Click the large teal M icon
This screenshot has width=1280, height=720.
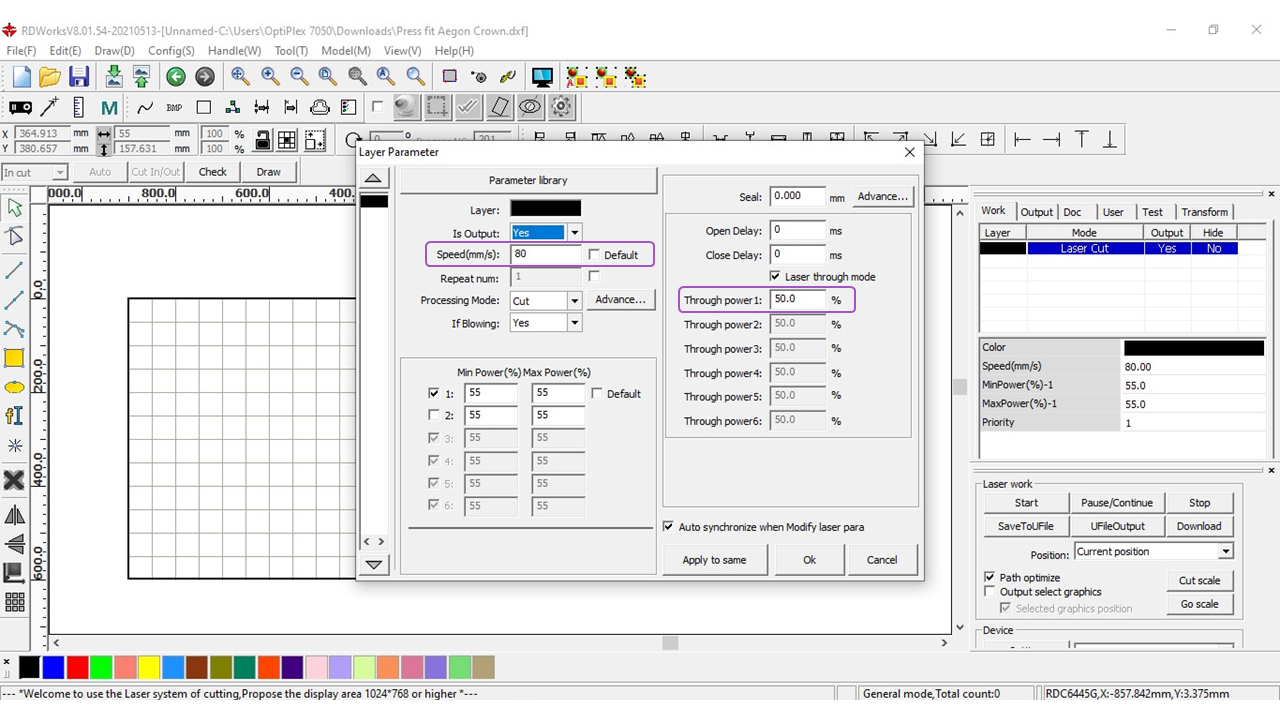coord(109,107)
